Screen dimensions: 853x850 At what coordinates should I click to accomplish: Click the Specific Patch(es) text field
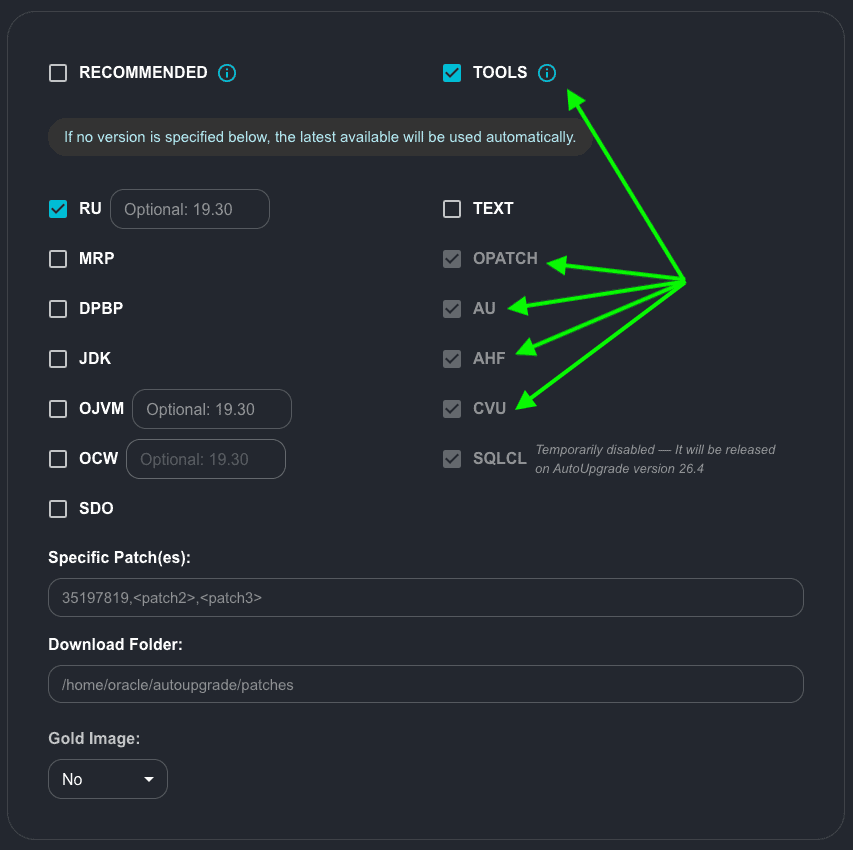pyautogui.click(x=425, y=598)
